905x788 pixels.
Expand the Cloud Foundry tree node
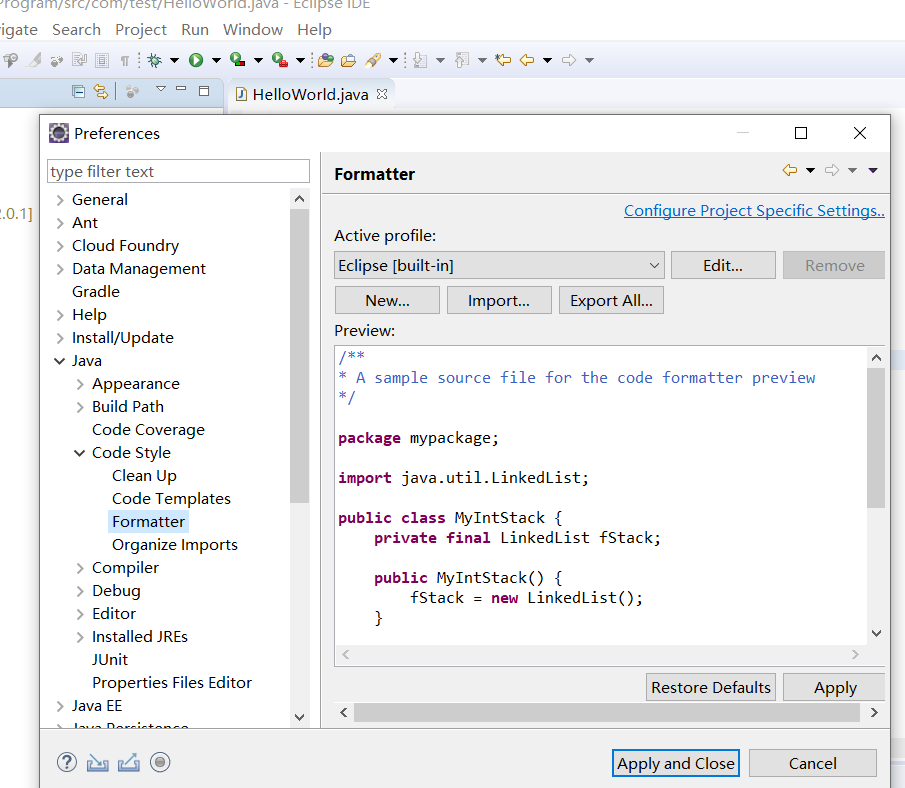click(x=60, y=247)
